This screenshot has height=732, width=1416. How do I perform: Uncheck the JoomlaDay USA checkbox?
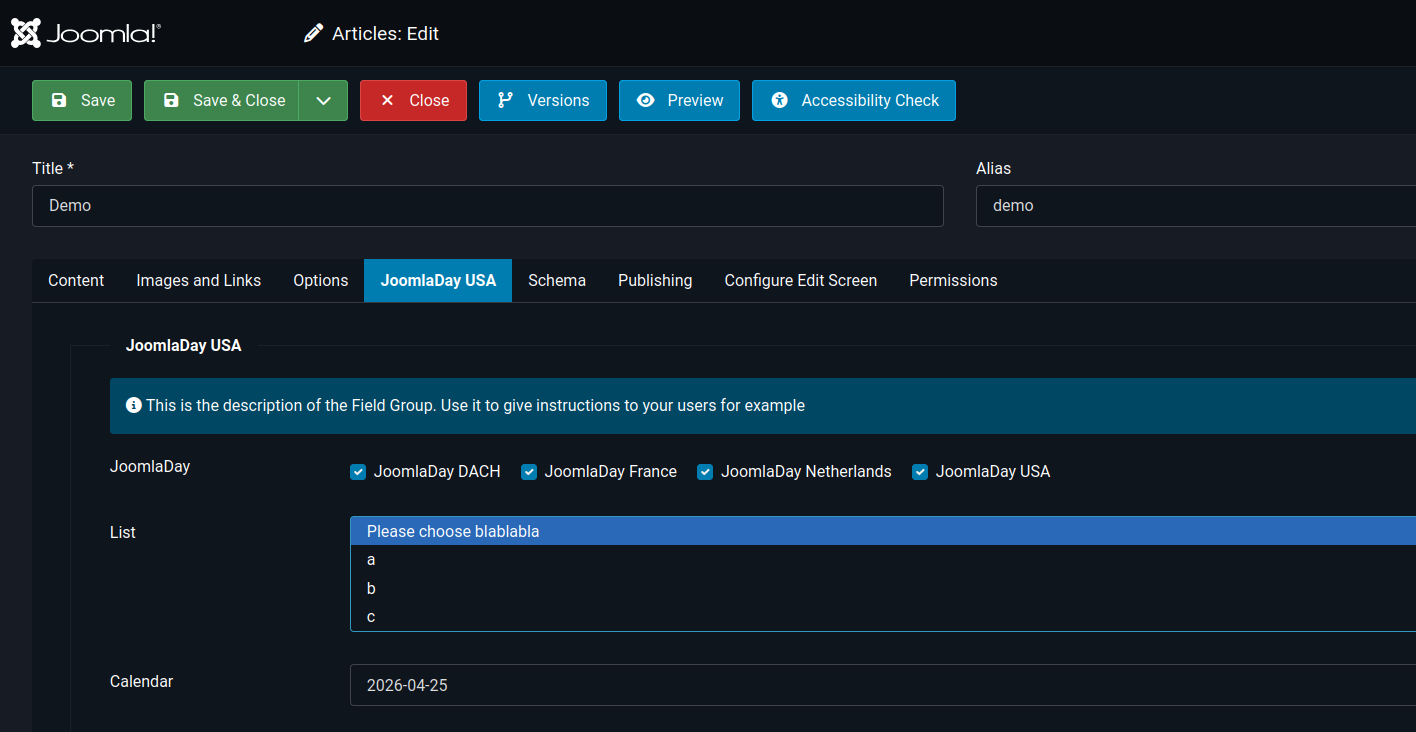click(x=920, y=472)
